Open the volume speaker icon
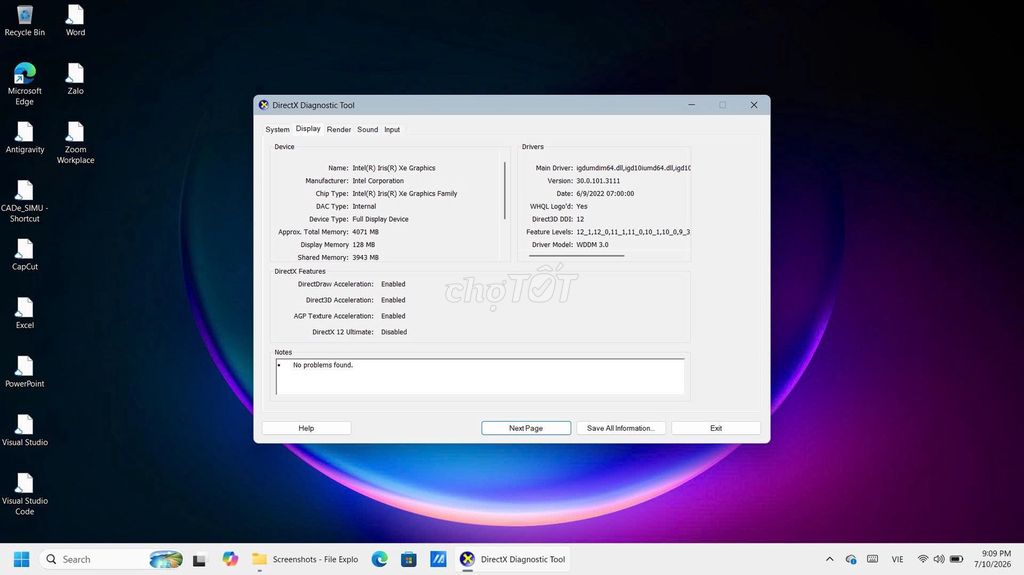The image size is (1024, 575). (939, 559)
